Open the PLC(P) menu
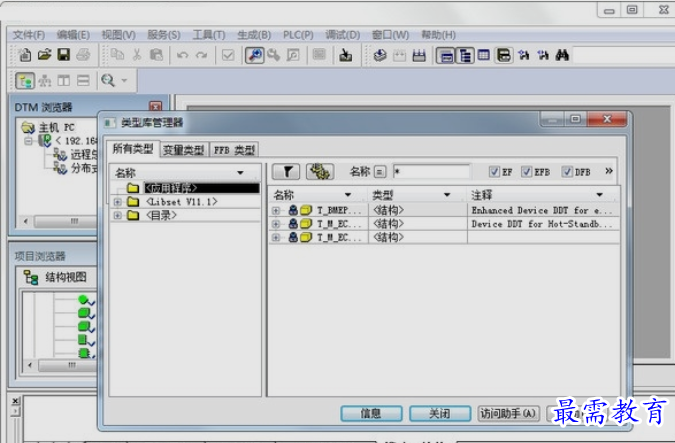 (298, 35)
